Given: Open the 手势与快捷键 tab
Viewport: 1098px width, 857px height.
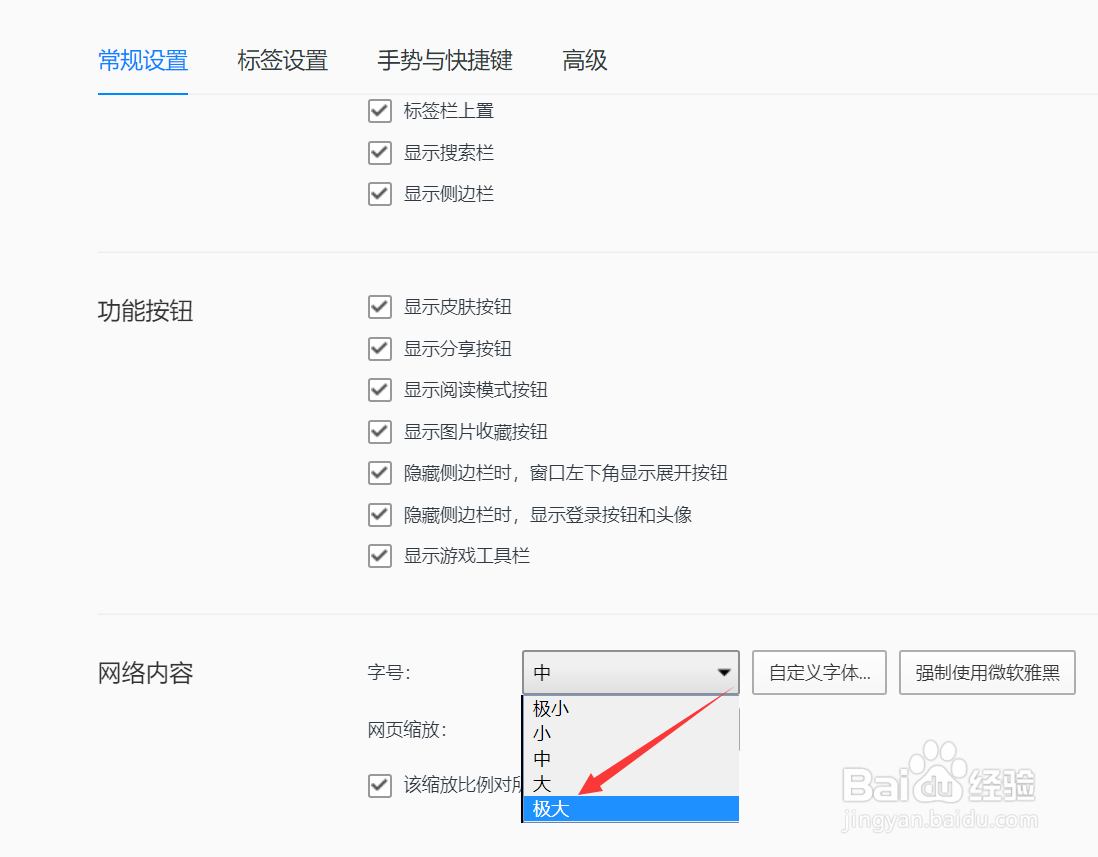Looking at the screenshot, I should coord(444,61).
